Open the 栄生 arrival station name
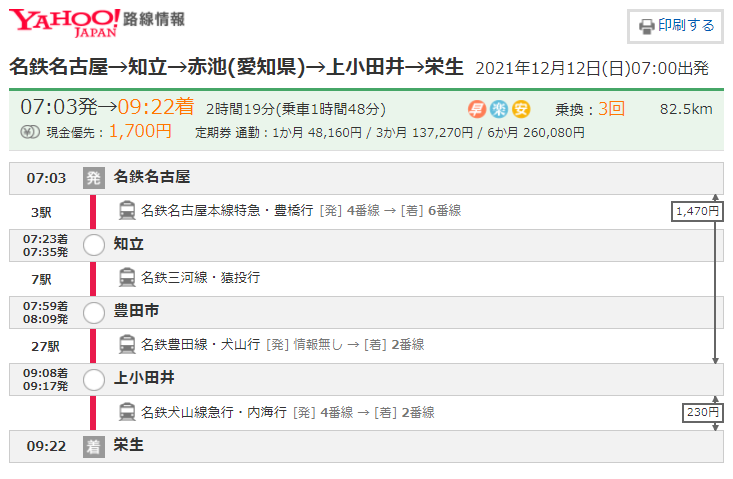Viewport: 733px width, 479px height. (x=129, y=445)
